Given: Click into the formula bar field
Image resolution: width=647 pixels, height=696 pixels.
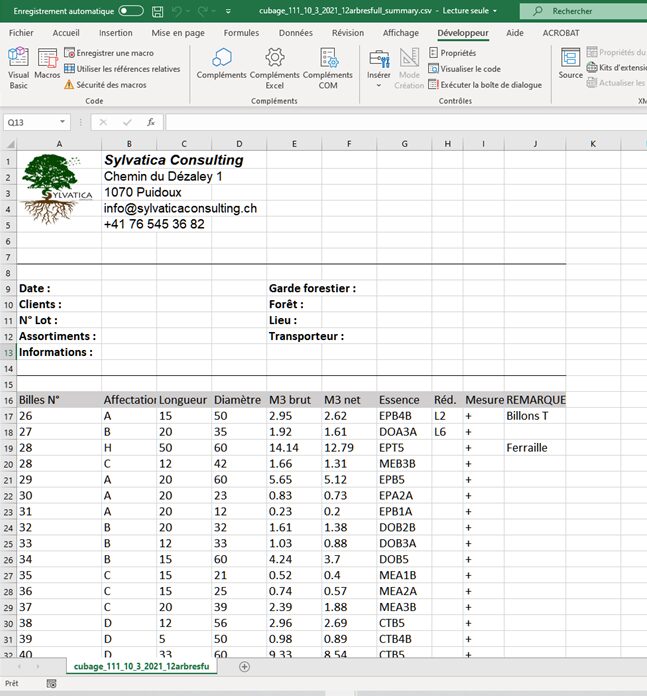Looking at the screenshot, I should tap(406, 122).
